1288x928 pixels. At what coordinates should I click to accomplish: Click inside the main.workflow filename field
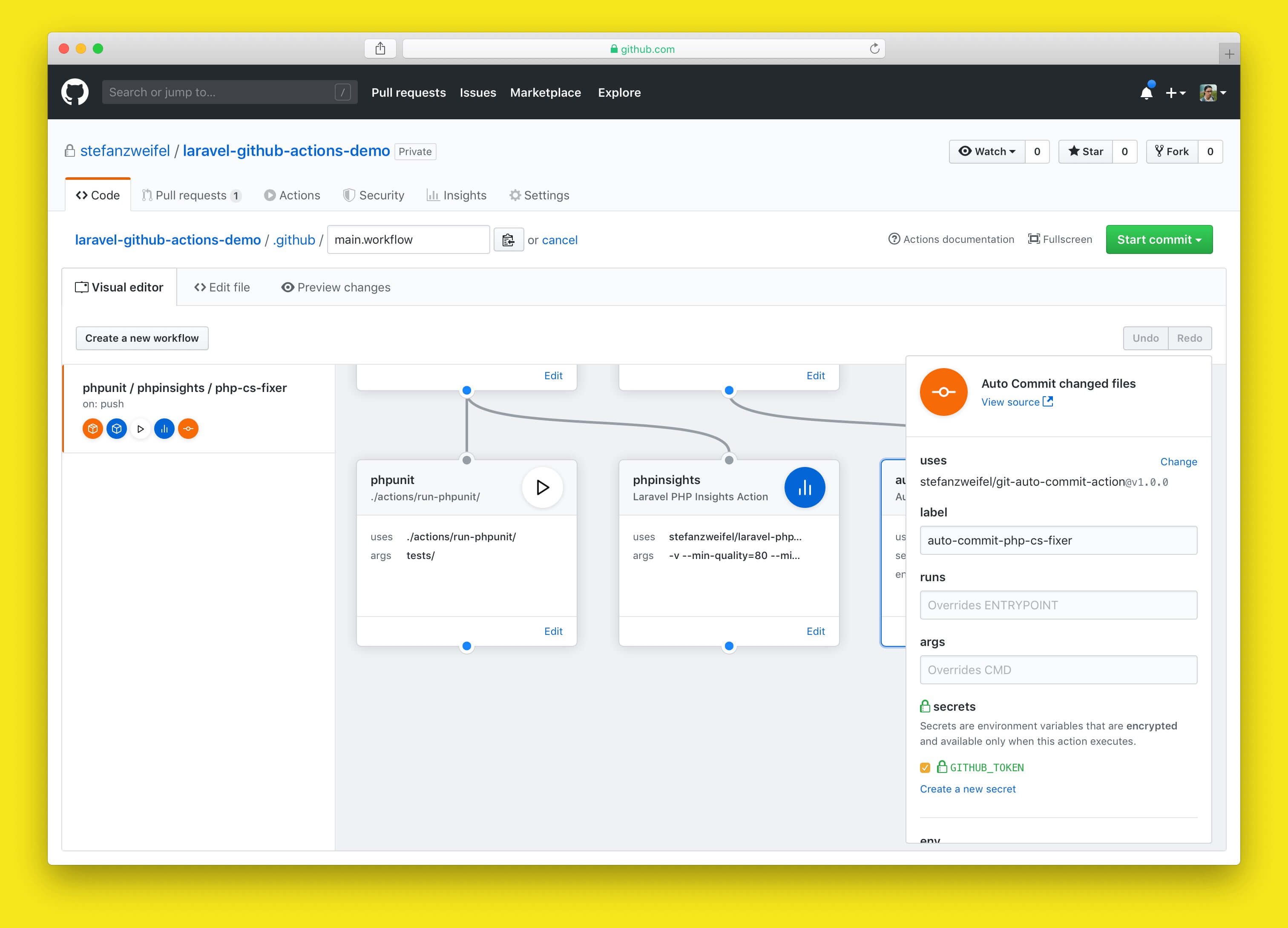pos(408,239)
